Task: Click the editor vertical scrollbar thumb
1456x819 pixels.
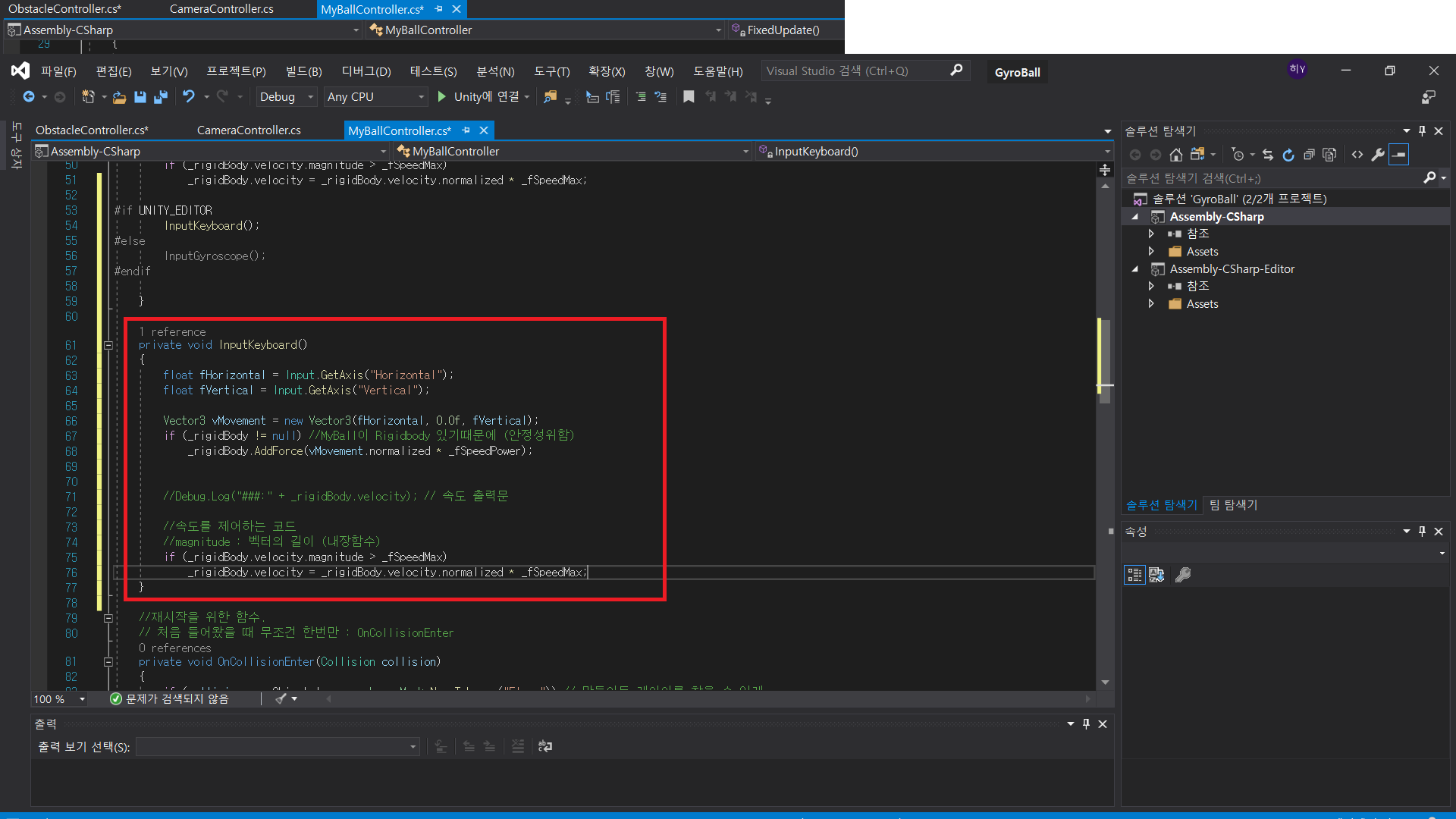Action: point(1105,360)
